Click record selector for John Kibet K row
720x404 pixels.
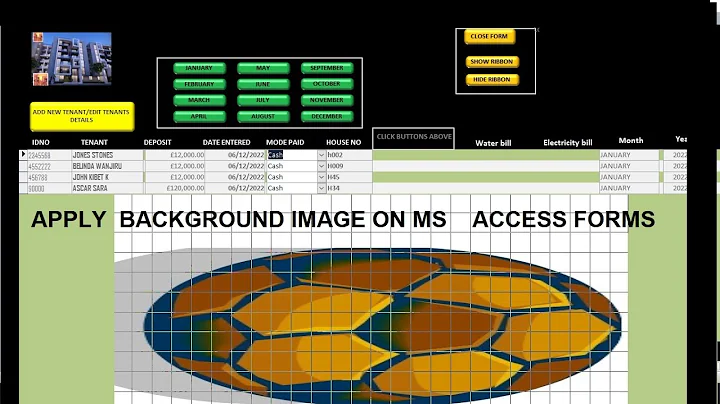(x=23, y=177)
